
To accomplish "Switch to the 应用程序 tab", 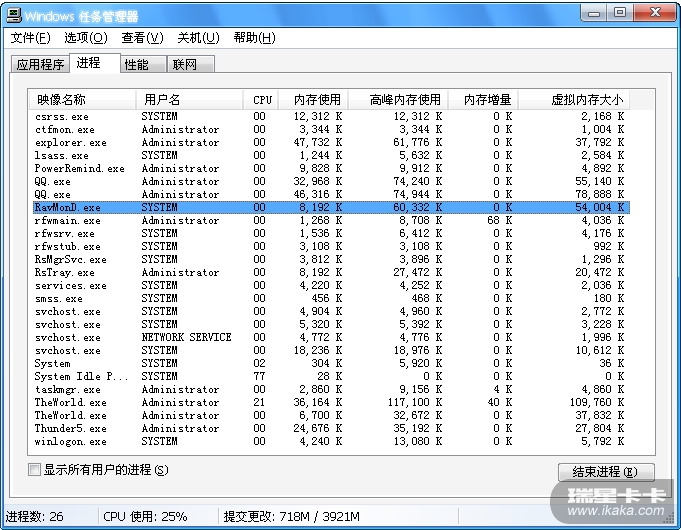I will point(40,64).
